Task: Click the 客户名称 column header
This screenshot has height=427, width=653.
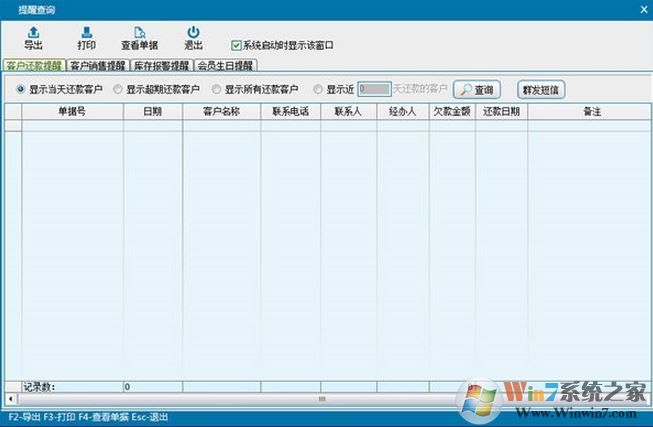Action: pos(222,112)
